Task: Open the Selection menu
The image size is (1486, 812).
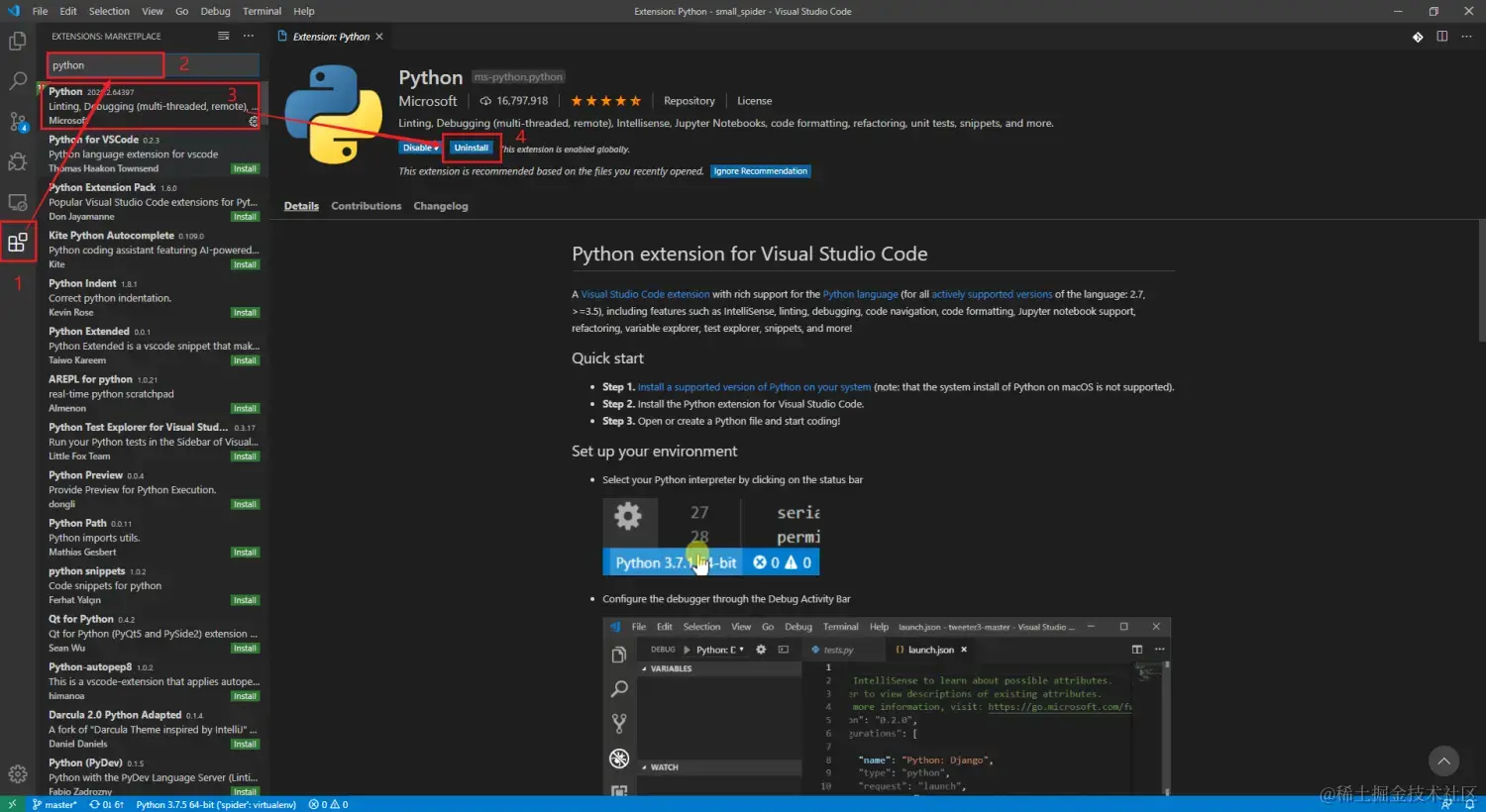Action: [109, 11]
